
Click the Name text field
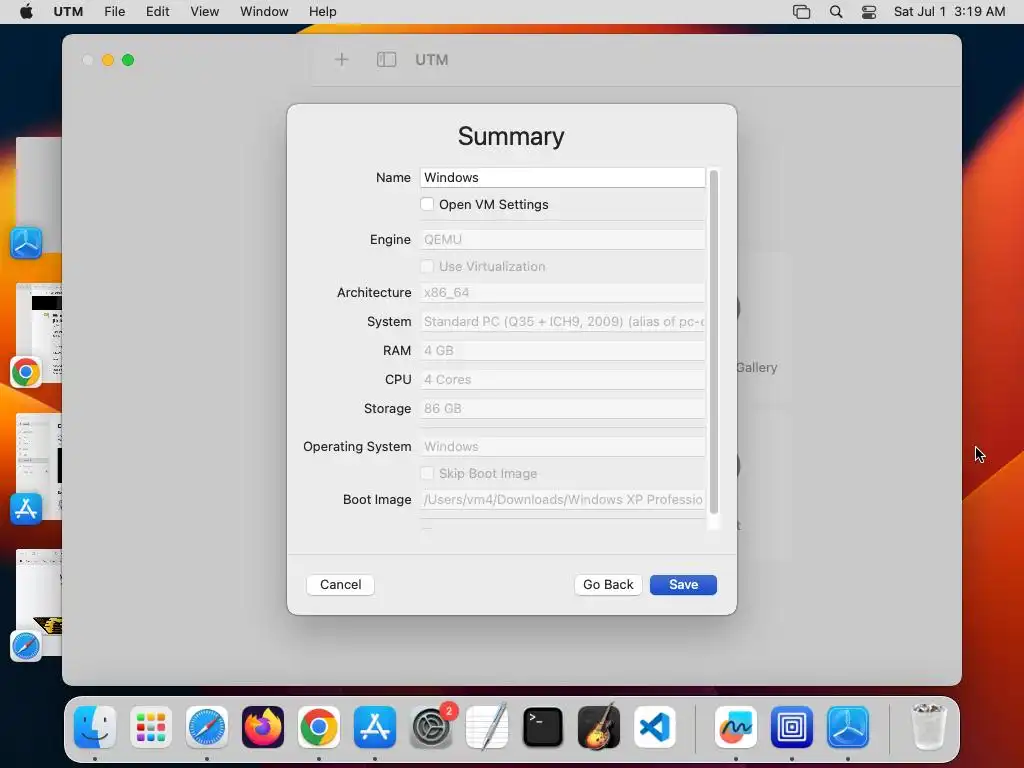point(562,178)
